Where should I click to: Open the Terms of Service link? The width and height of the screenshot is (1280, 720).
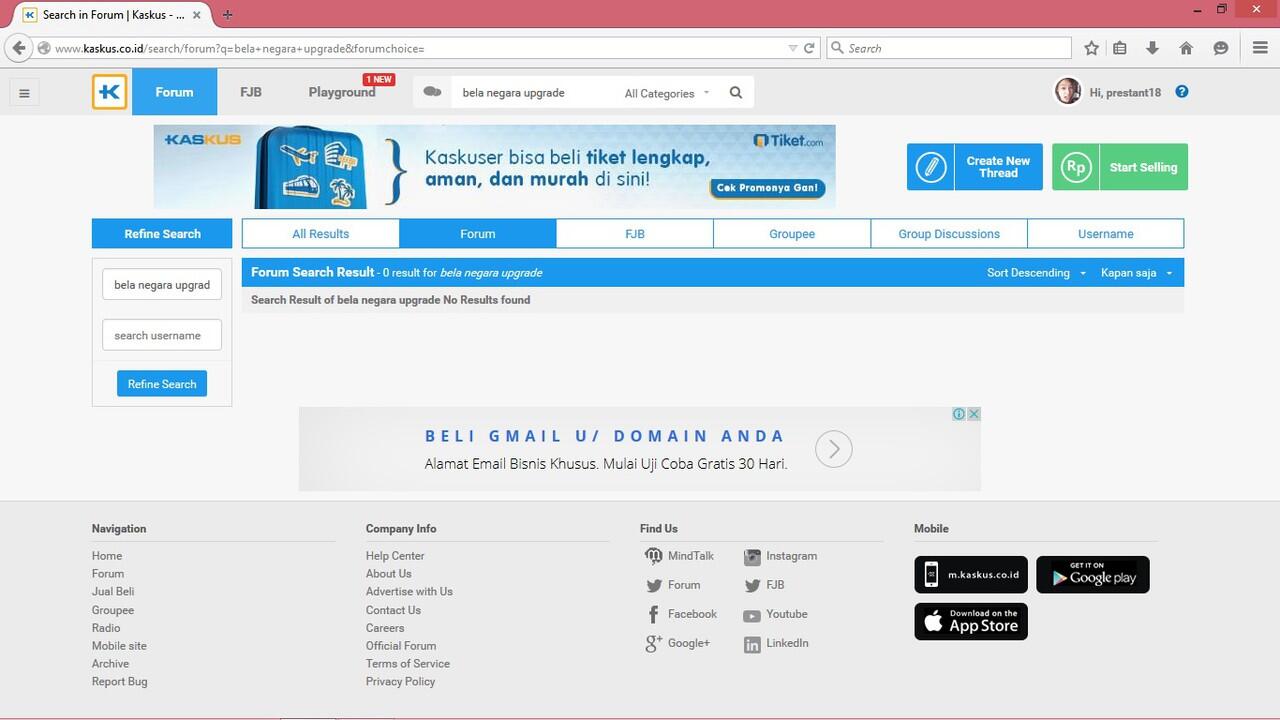[x=408, y=664]
